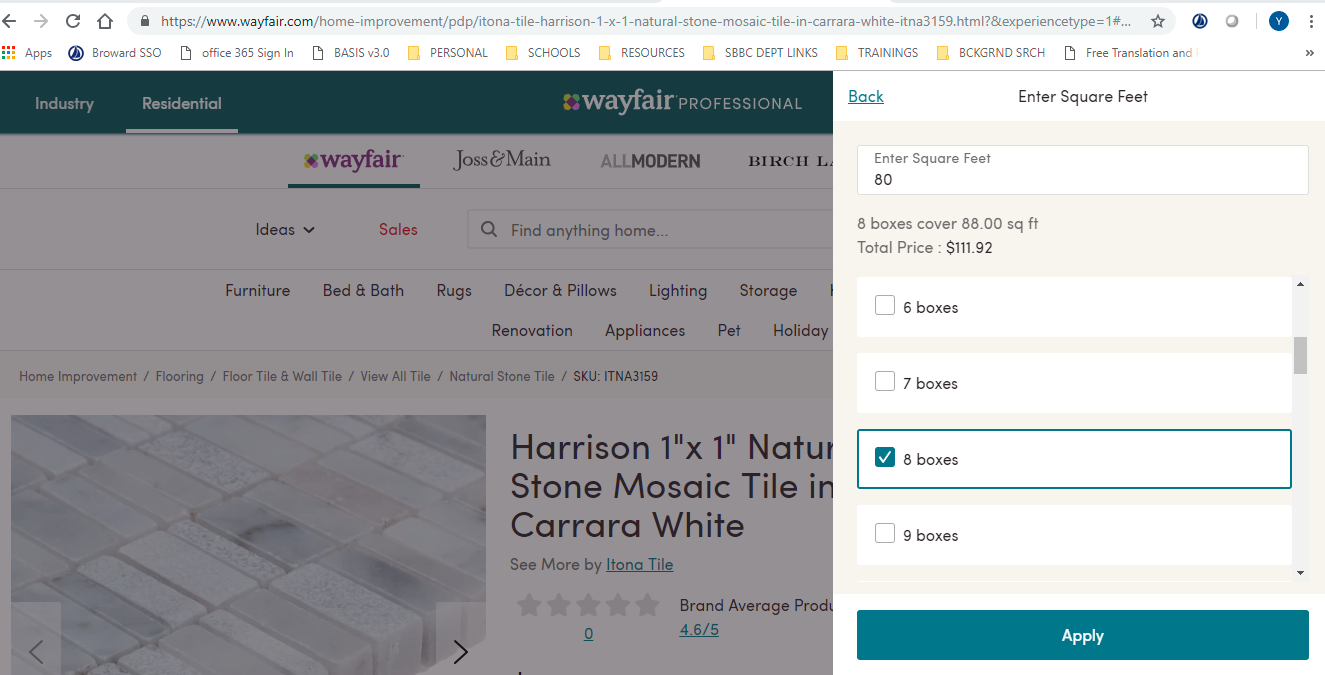Open the user profile avatar
This screenshot has height=675, width=1325.
coord(1278,21)
